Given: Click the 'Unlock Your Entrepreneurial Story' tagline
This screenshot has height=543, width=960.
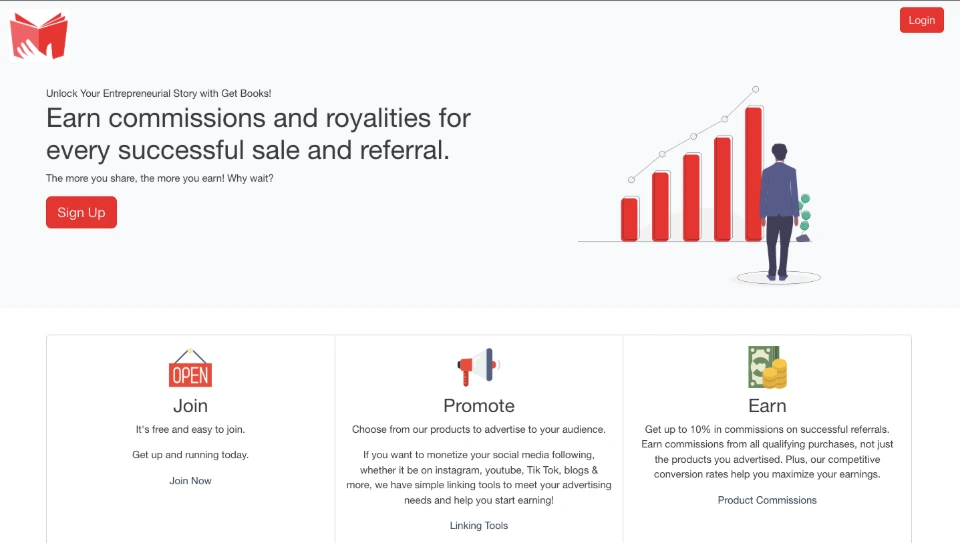Looking at the screenshot, I should pos(158,93).
